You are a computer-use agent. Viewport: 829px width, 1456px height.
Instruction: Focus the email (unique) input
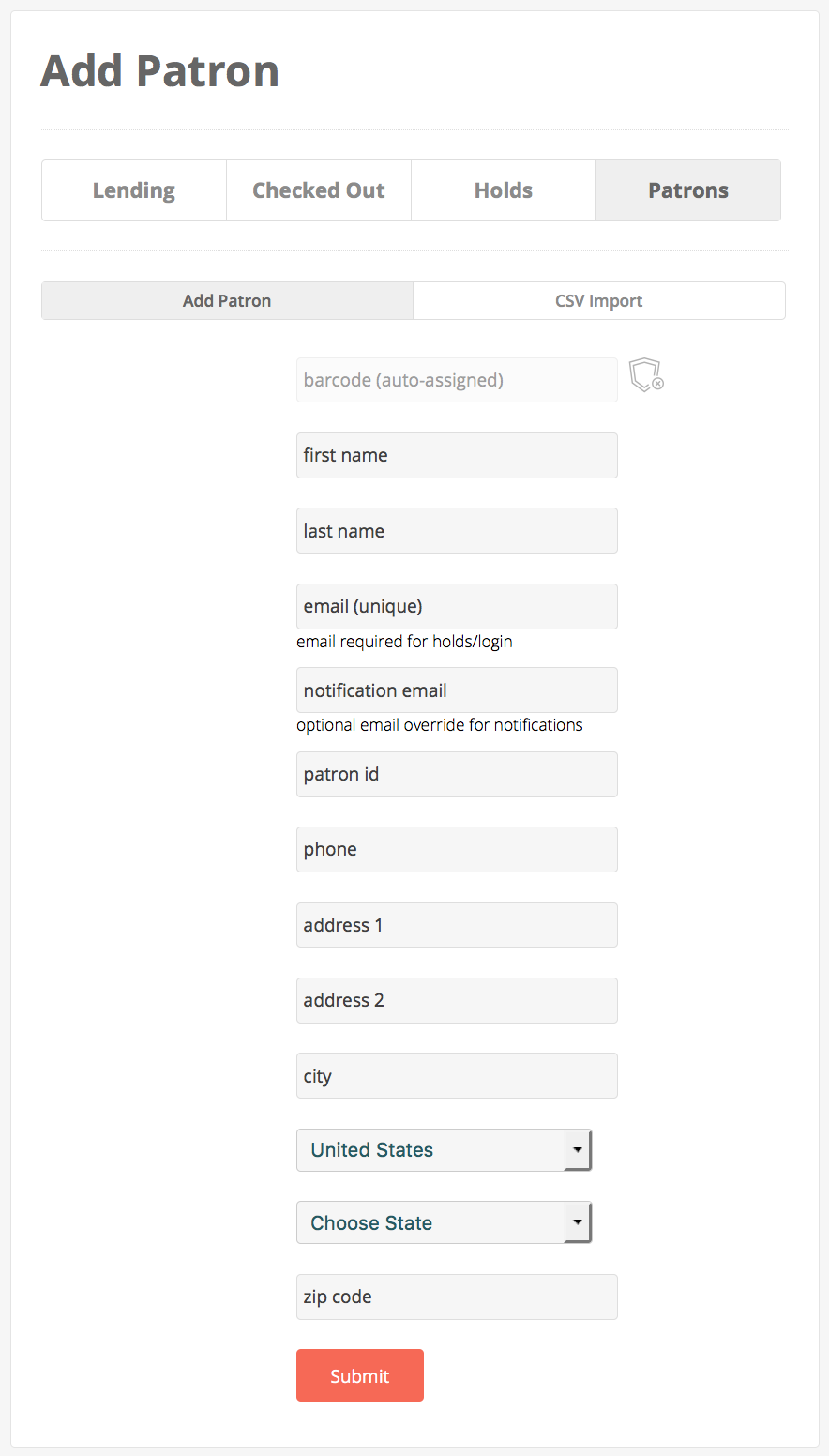coord(457,607)
